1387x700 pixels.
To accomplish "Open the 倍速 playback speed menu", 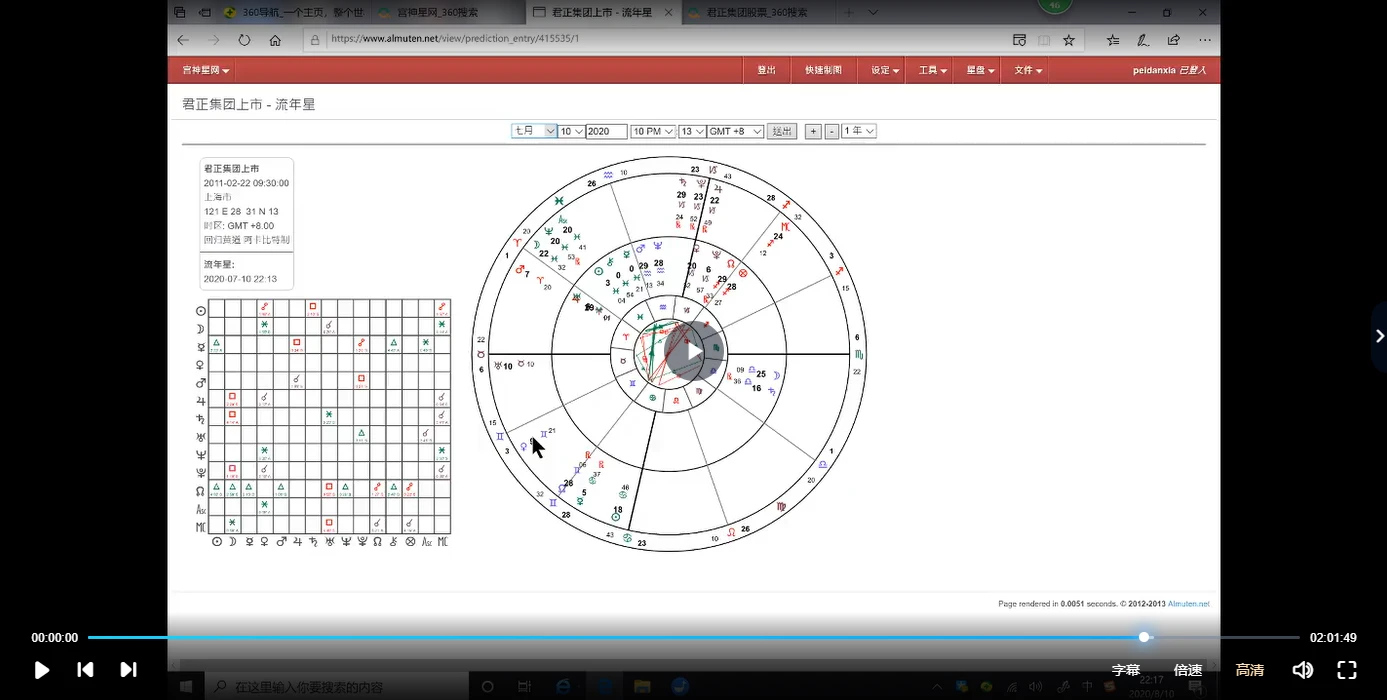I will pyautogui.click(x=1188, y=670).
